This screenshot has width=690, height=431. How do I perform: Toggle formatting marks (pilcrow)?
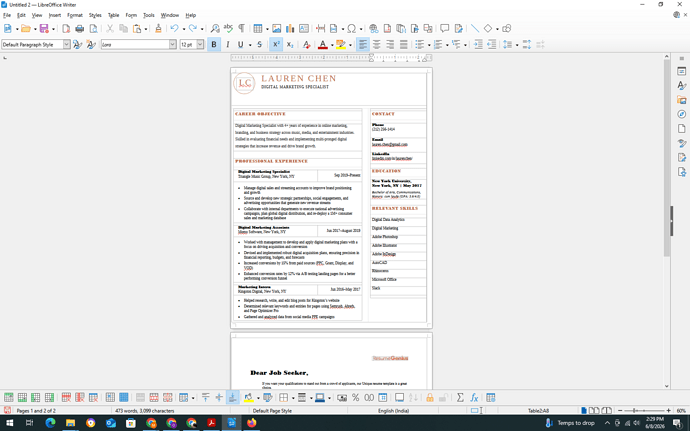coord(242,29)
